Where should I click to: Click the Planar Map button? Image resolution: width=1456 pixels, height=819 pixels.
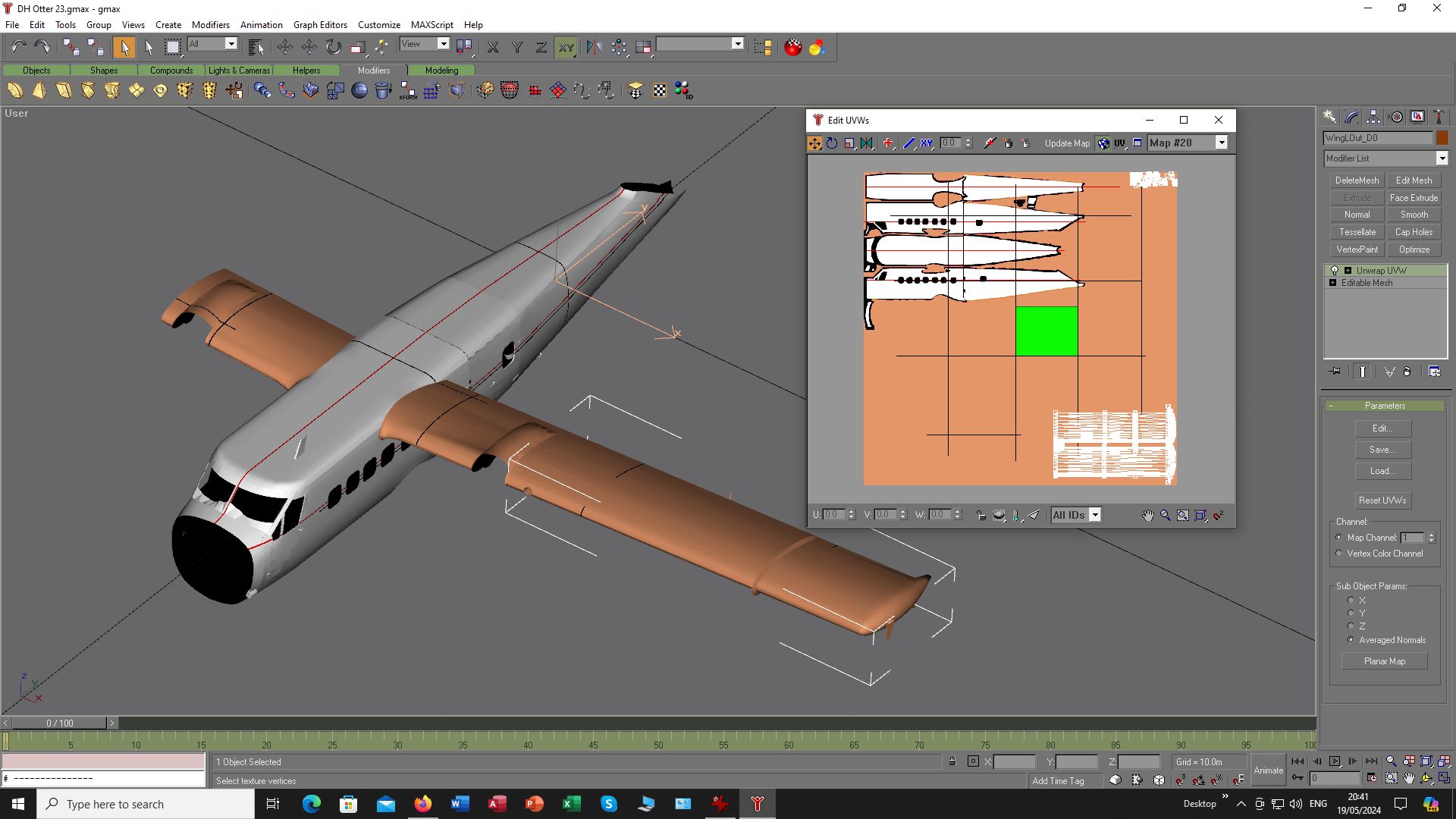click(1384, 661)
